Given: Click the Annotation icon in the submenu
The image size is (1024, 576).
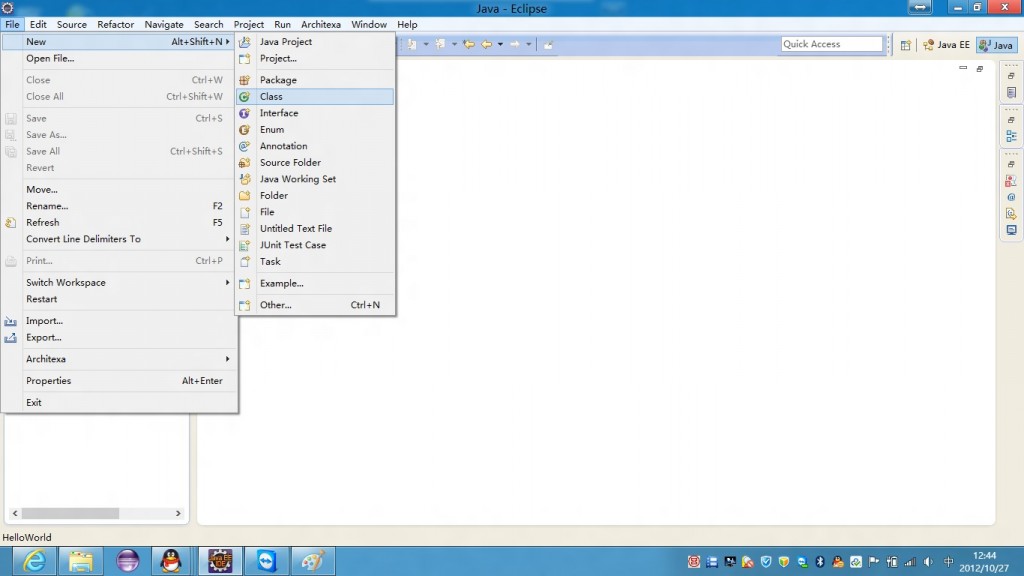Looking at the screenshot, I should tap(244, 146).
